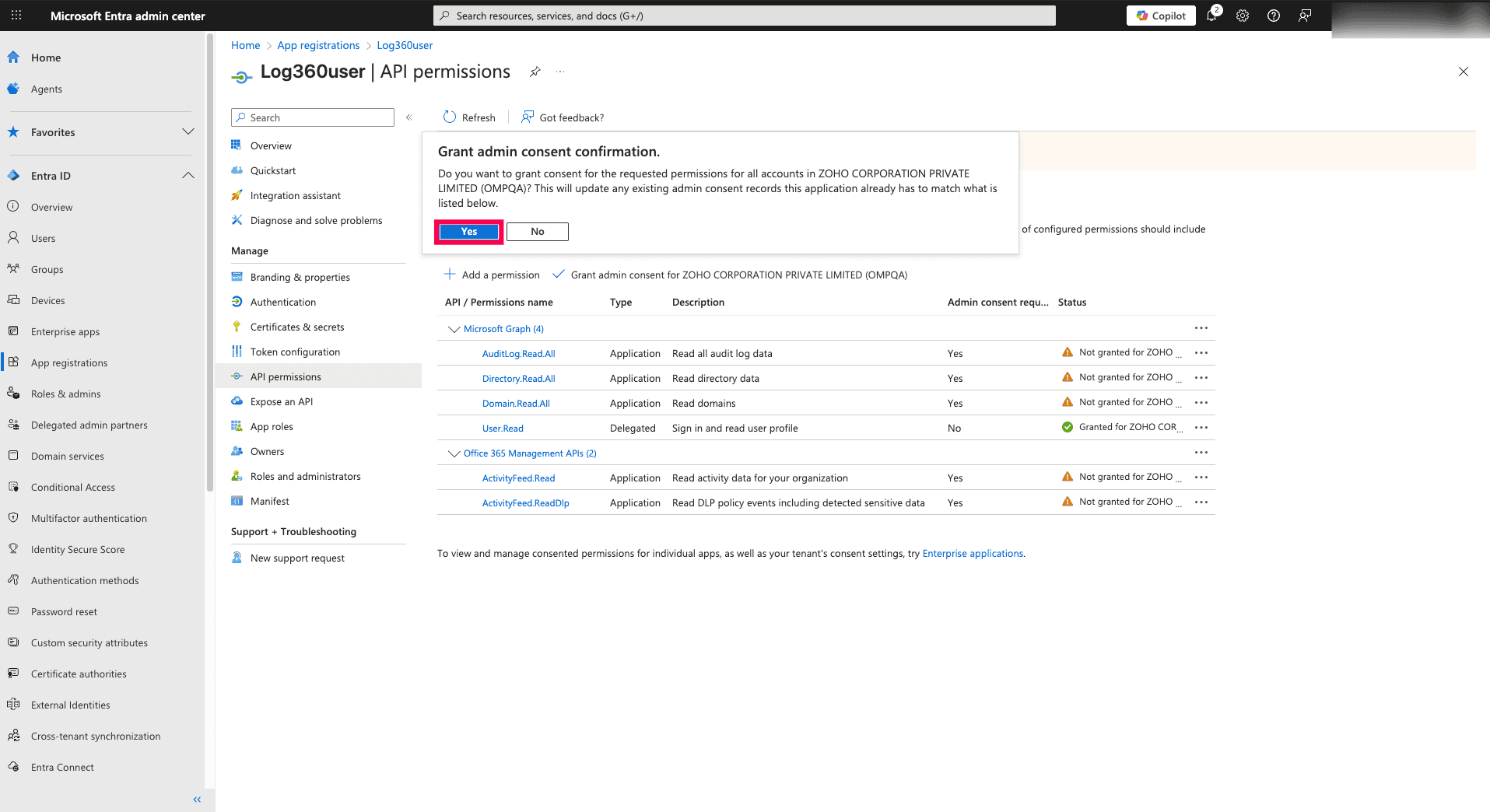Open the Home breadcrumb link
The image size is (1490, 812).
[x=245, y=45]
